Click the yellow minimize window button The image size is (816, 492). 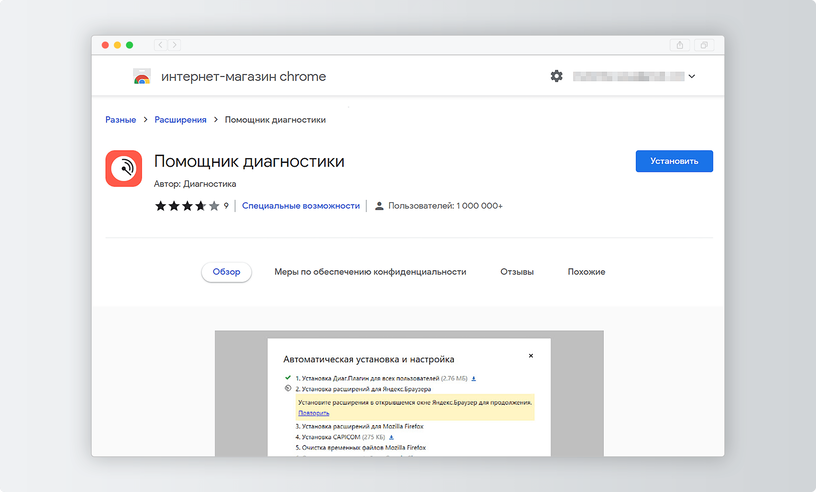pyautogui.click(x=118, y=45)
